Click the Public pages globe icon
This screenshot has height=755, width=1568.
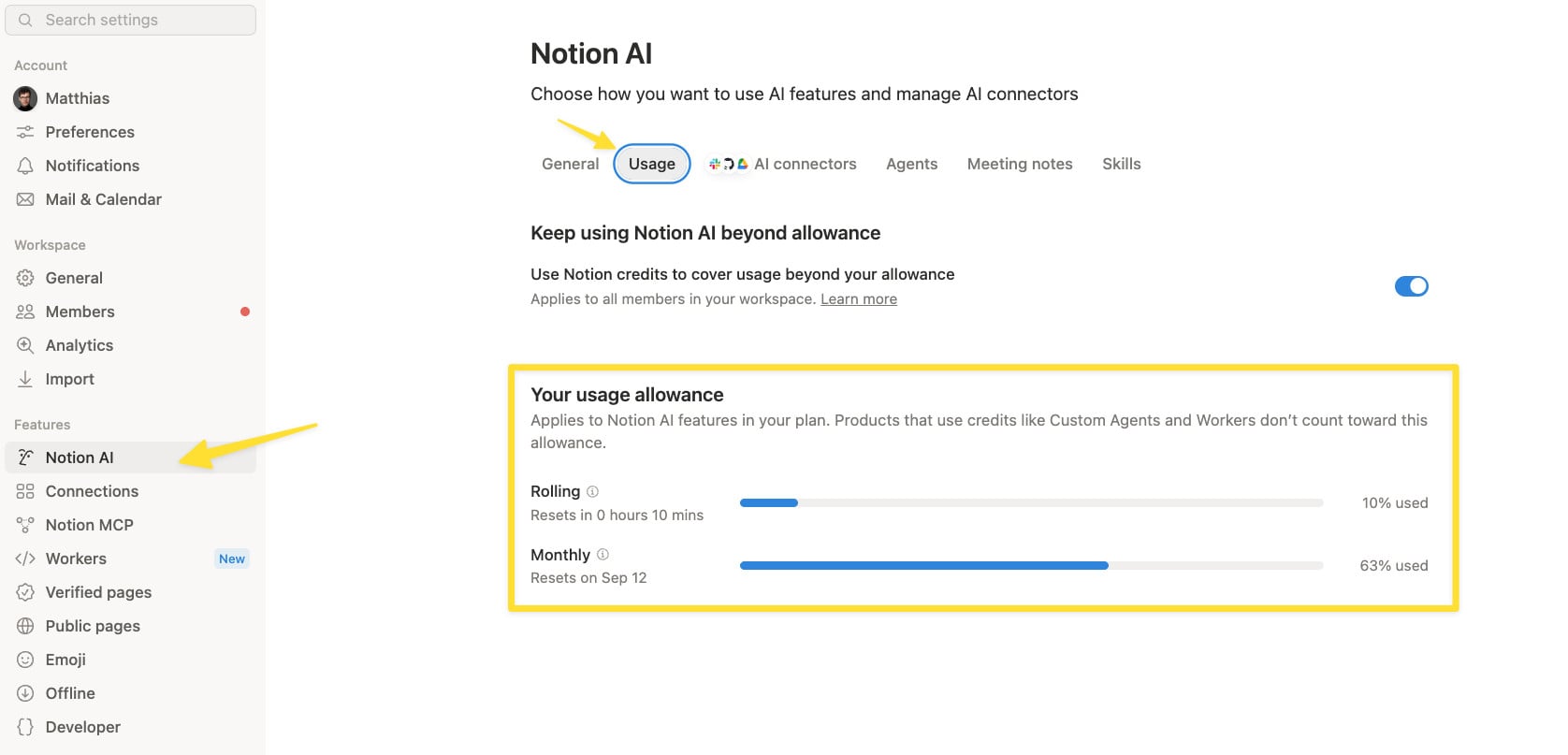pyautogui.click(x=25, y=626)
